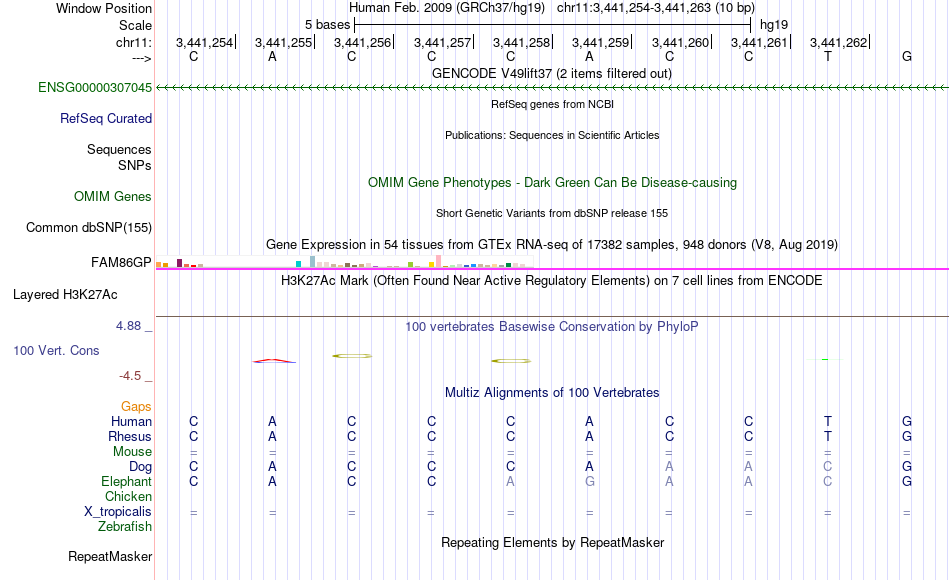
Task: Select the Mouse species row label
Action: tap(133, 452)
